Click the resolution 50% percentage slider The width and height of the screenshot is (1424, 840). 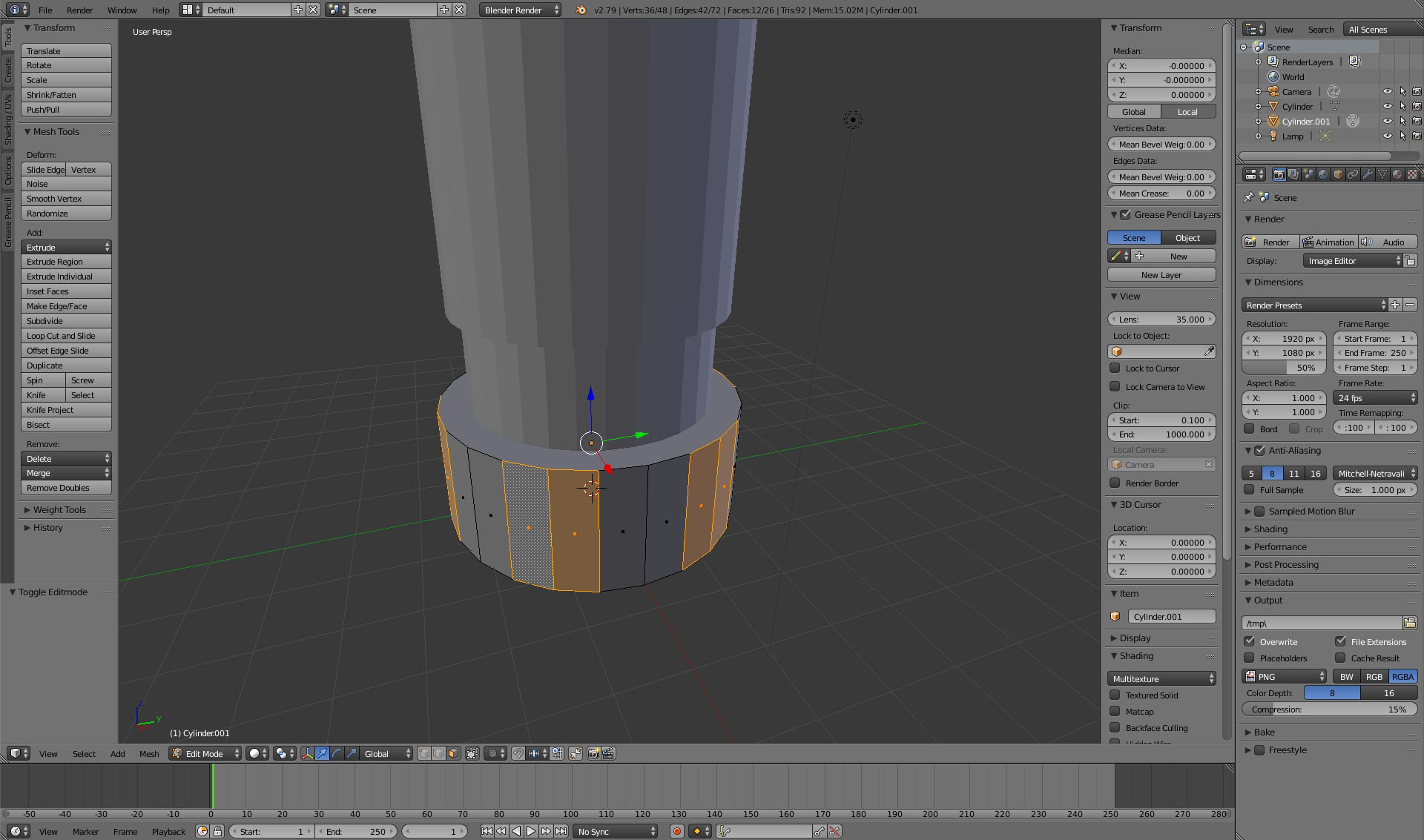tap(1283, 367)
